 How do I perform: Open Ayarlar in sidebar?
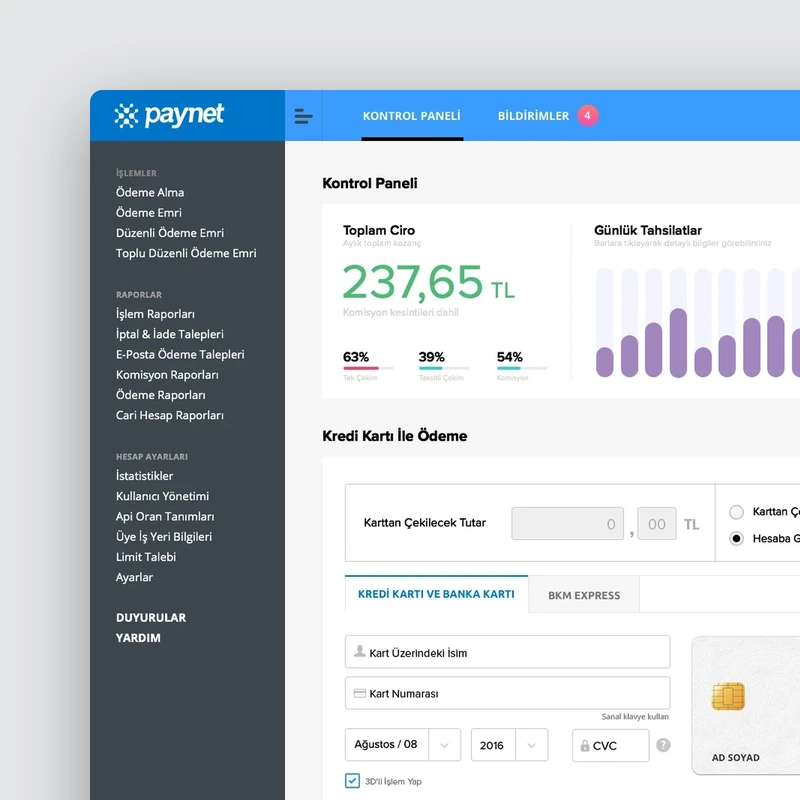click(x=134, y=577)
